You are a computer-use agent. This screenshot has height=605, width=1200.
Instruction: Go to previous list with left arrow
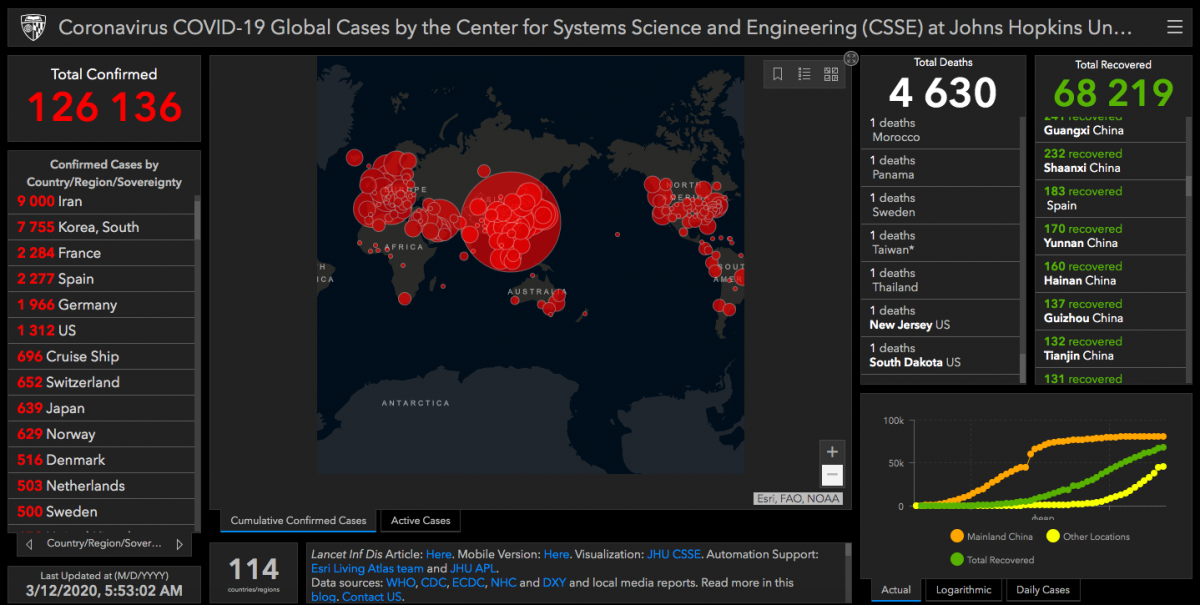tap(29, 544)
